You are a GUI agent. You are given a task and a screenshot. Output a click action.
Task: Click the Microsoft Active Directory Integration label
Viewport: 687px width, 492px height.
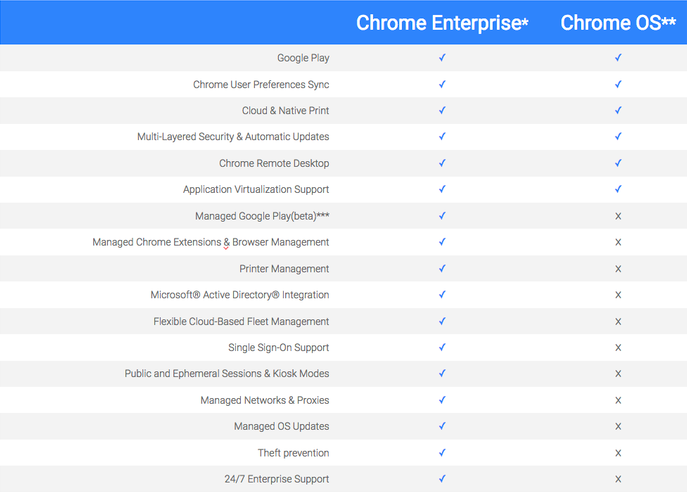tap(240, 295)
